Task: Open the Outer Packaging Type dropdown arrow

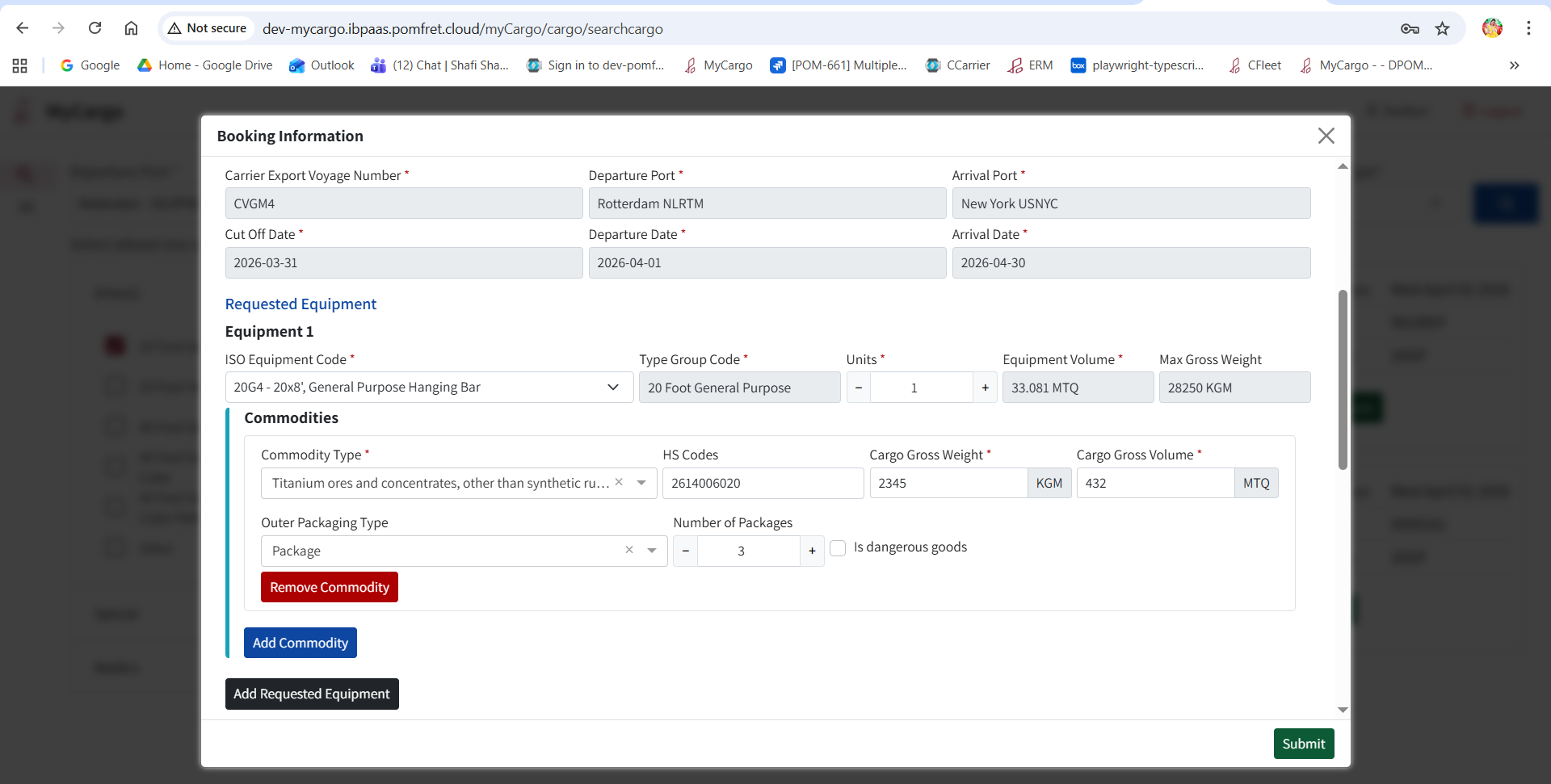Action: [652, 551]
